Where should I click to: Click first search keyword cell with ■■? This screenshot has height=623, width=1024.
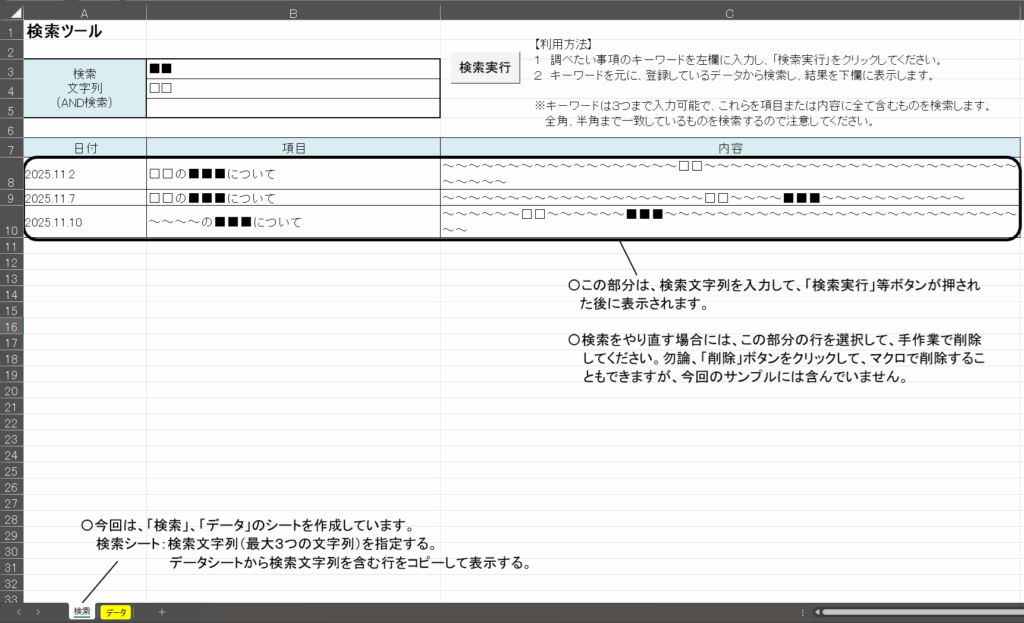click(x=293, y=69)
